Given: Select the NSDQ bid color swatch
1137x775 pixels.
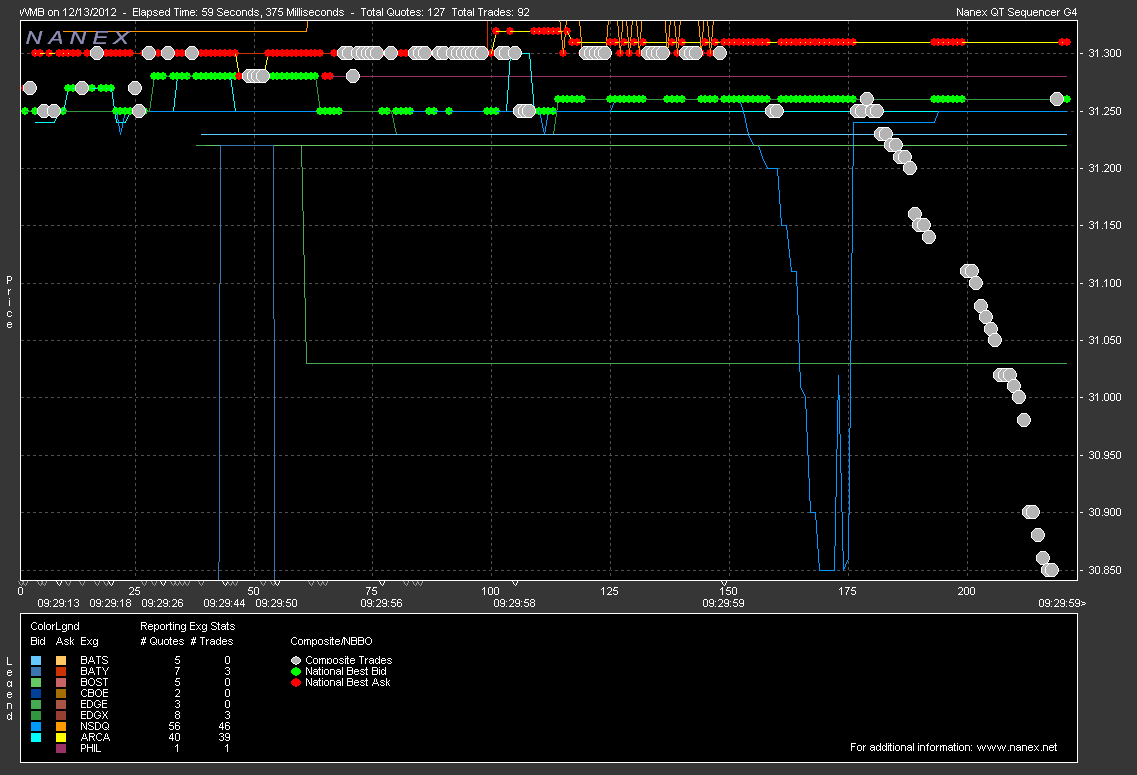Looking at the screenshot, I should coord(36,726).
